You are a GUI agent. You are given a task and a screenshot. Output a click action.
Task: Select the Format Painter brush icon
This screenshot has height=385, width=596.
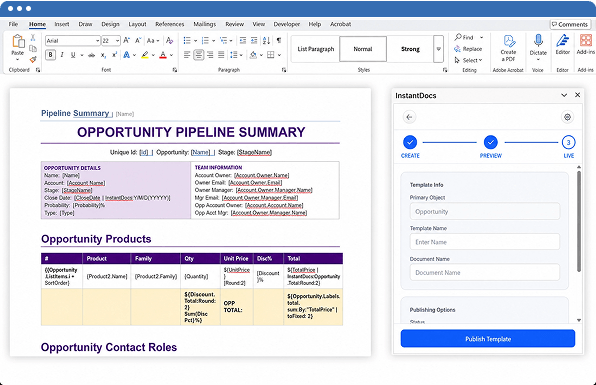pos(33,59)
